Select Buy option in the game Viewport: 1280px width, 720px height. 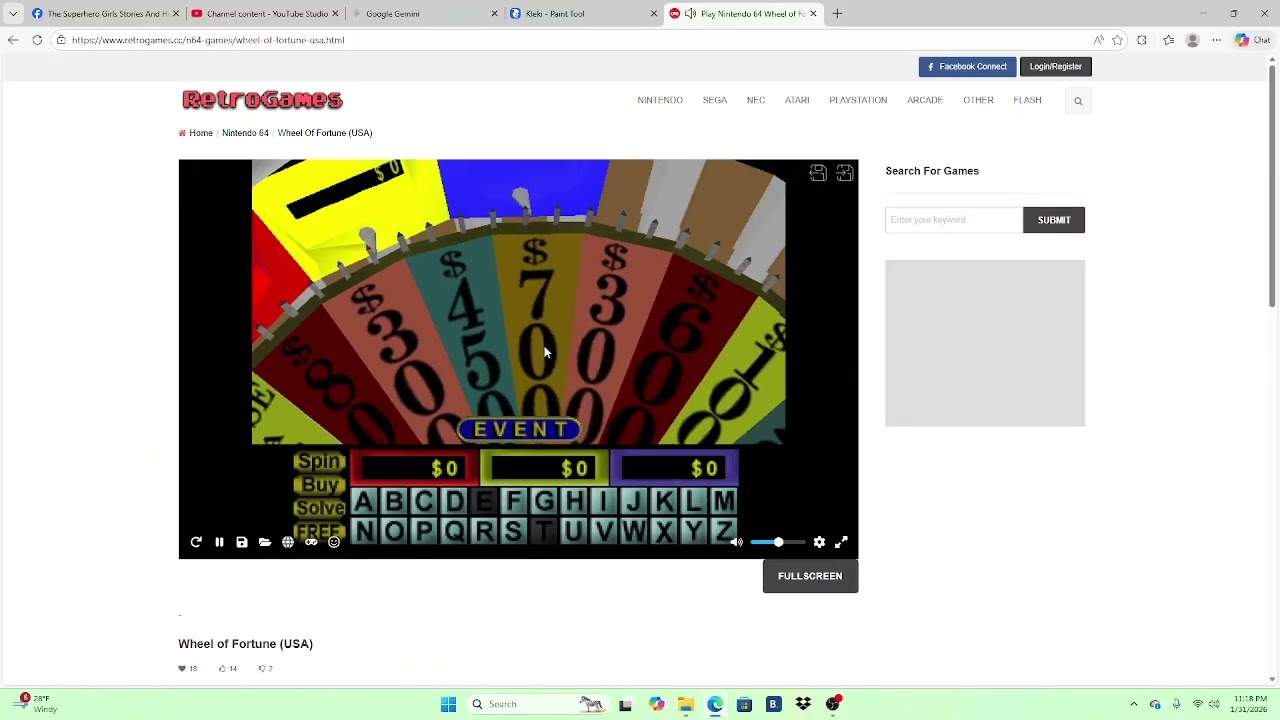(x=320, y=485)
